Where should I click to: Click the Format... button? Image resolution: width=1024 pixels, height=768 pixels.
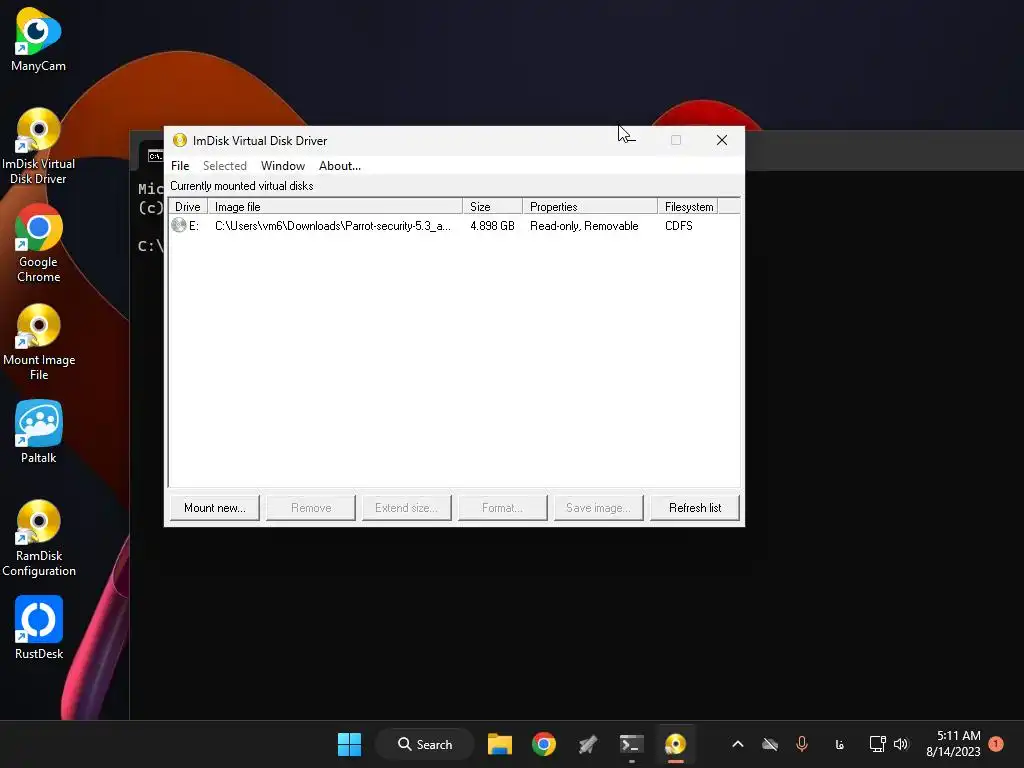coord(503,507)
